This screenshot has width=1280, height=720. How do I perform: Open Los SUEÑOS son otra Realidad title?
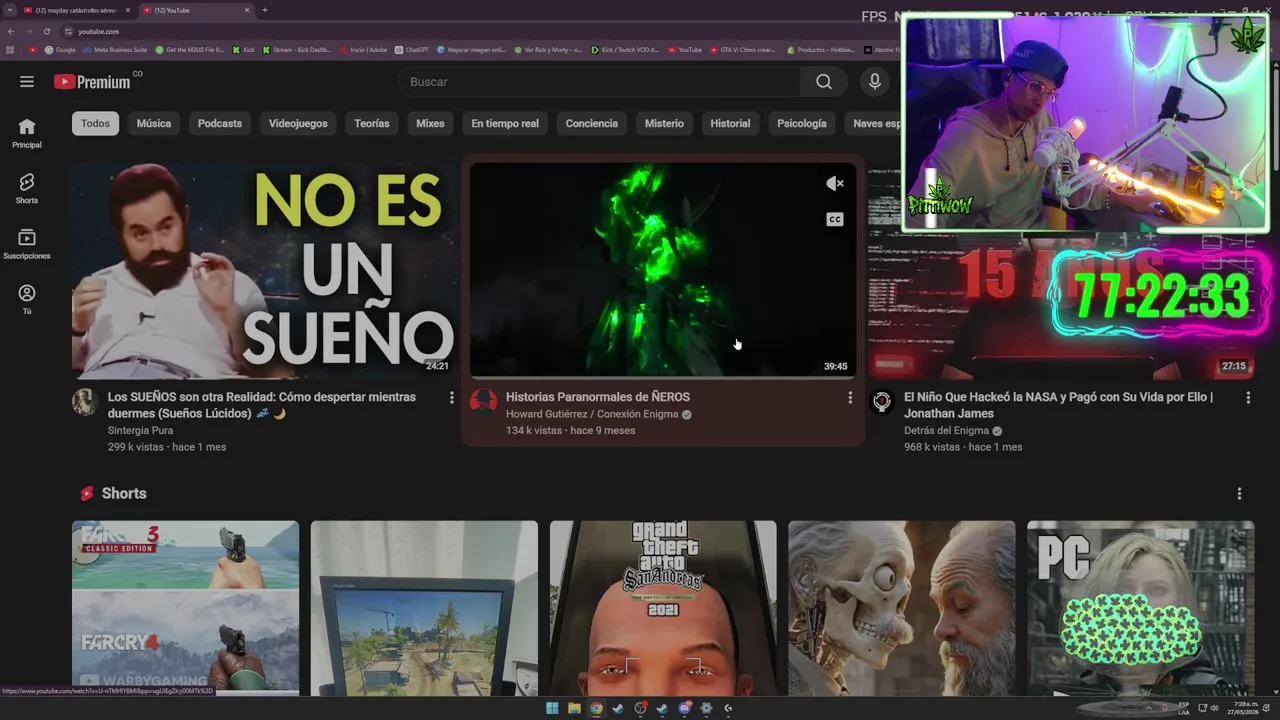pyautogui.click(x=262, y=405)
